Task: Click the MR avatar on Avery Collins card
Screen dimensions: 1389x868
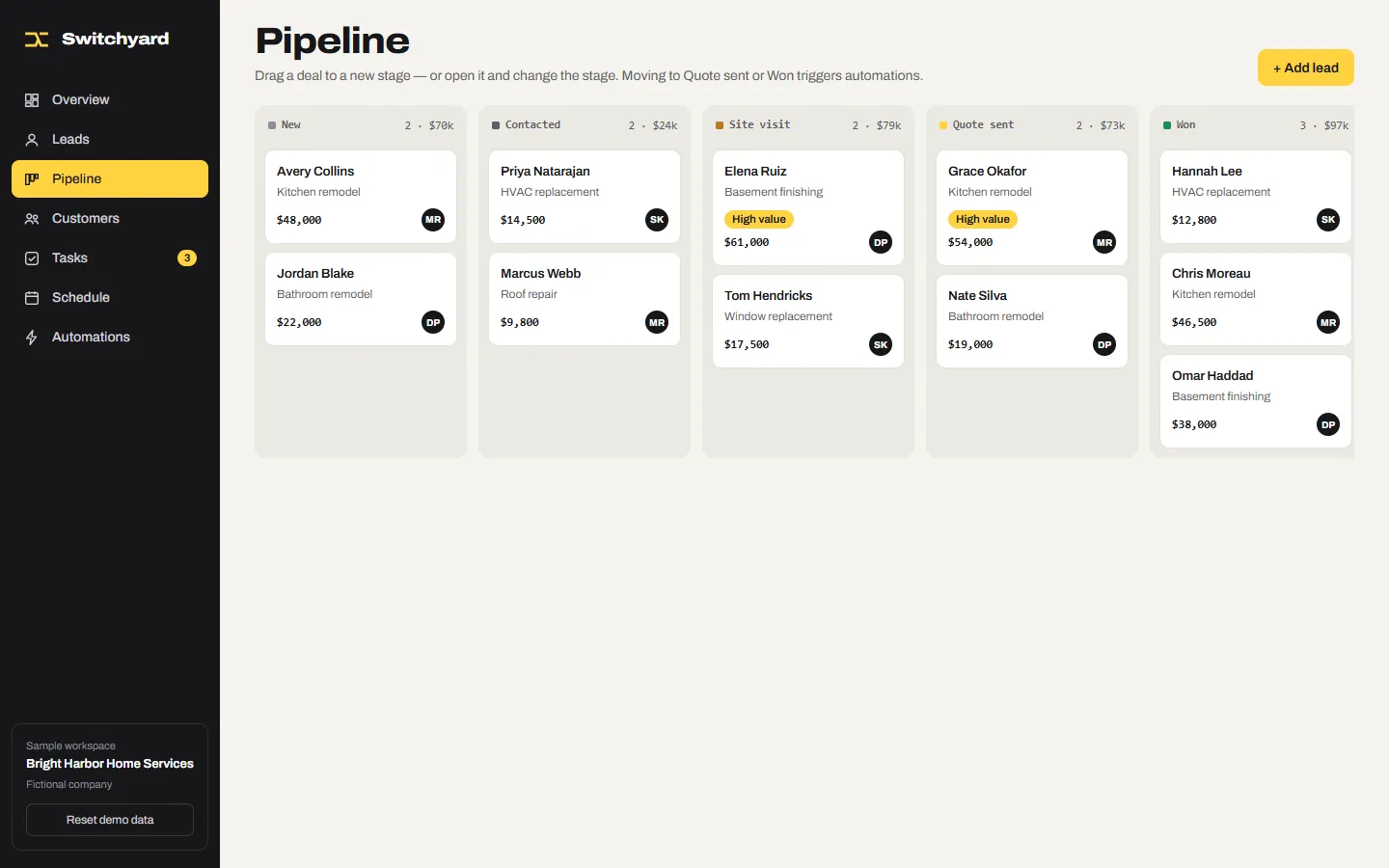Action: click(x=433, y=220)
